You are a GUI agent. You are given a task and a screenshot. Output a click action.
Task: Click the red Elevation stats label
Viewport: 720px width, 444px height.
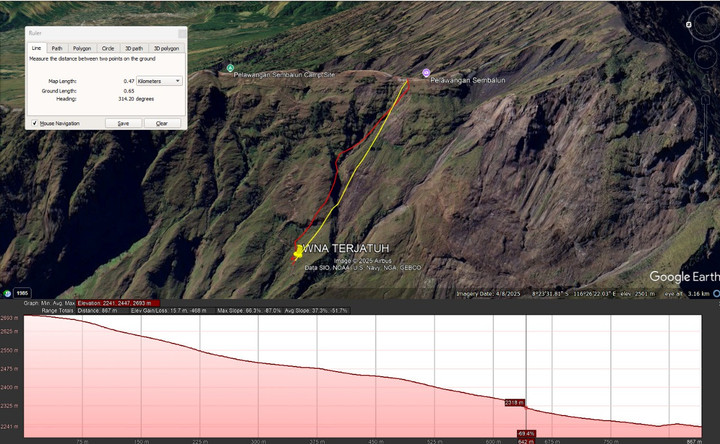(116, 302)
